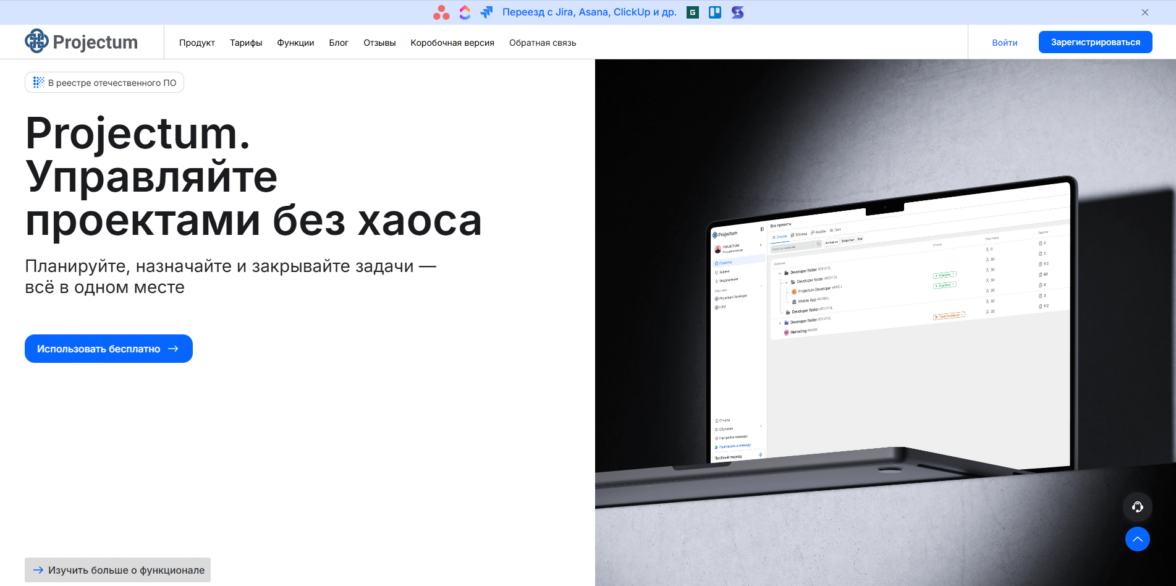The image size is (1176, 586).
Task: Click the В реестре отечественного ПО badge
Action: coord(104,83)
